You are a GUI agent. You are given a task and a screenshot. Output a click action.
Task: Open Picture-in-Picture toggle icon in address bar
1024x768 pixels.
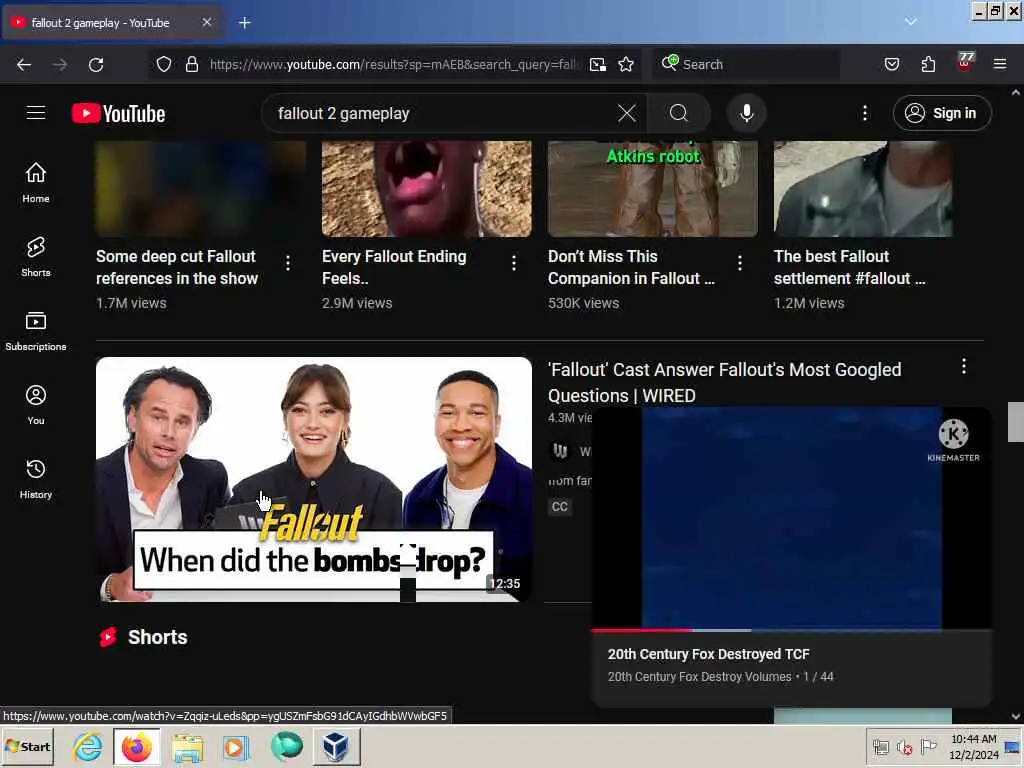598,64
